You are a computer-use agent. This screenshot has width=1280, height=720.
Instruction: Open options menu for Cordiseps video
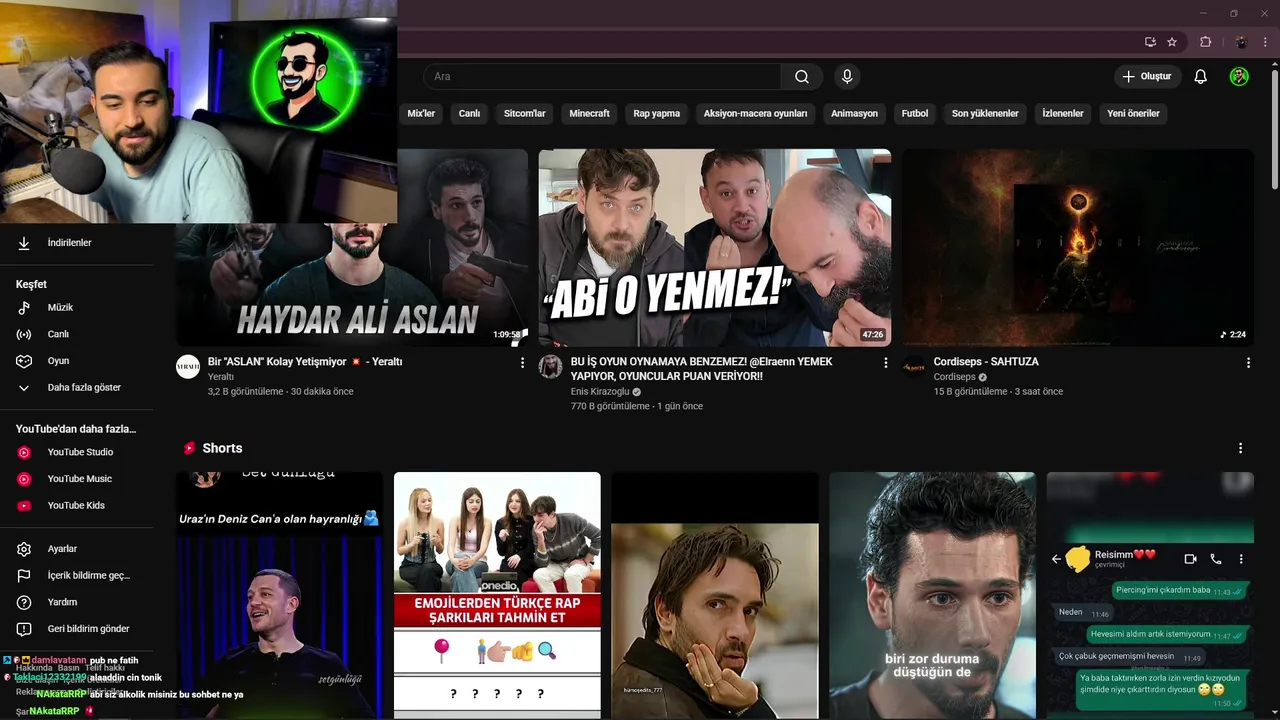(1248, 363)
